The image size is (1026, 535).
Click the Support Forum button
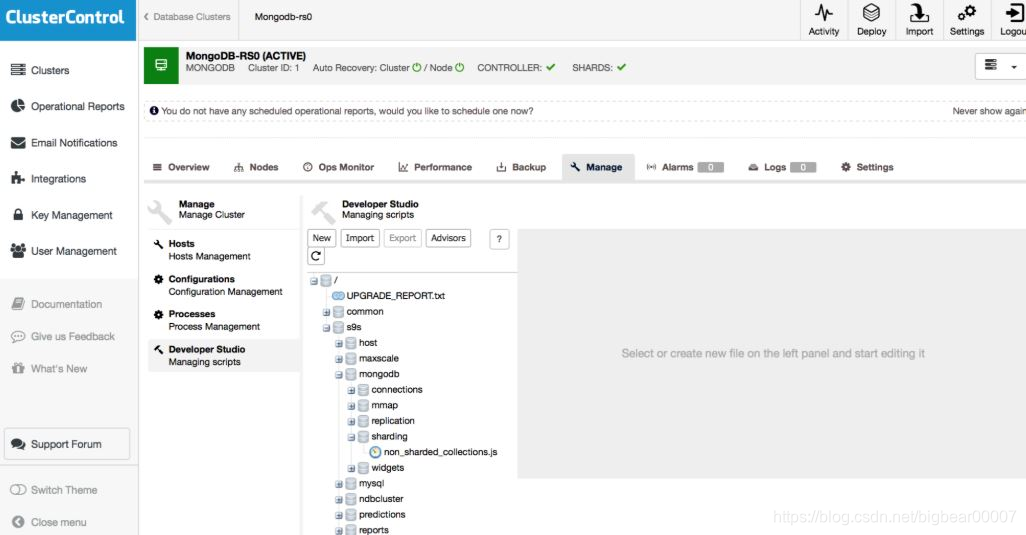coord(67,444)
